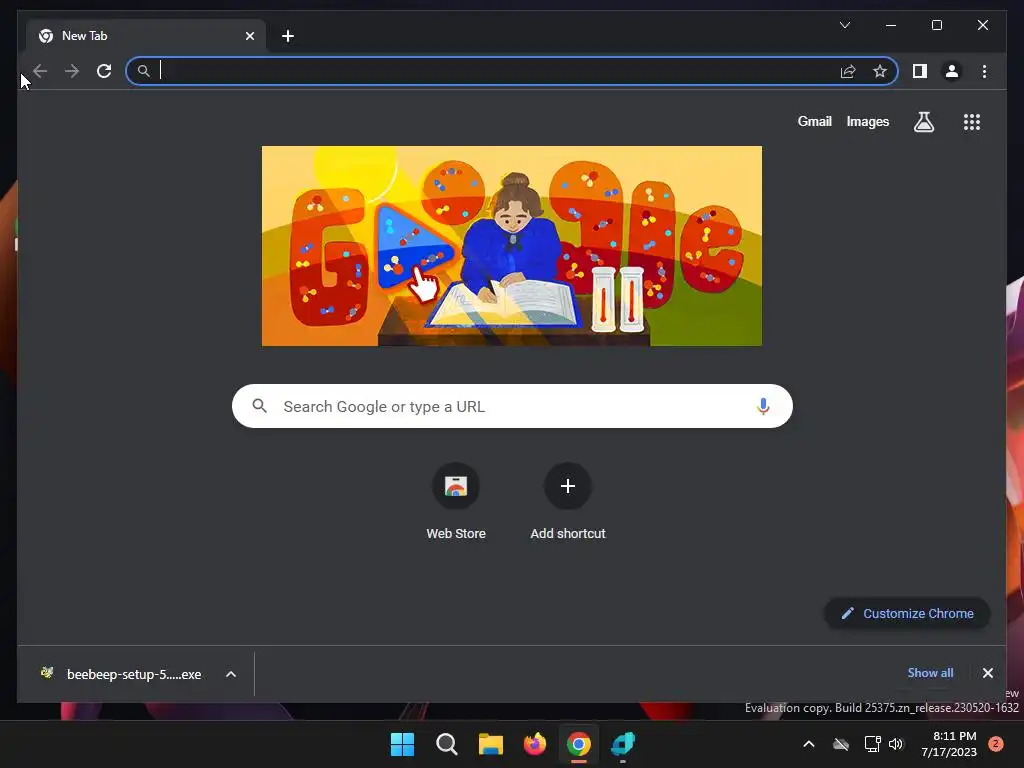
Task: Reload the page with the refresh icon
Action: click(x=104, y=71)
